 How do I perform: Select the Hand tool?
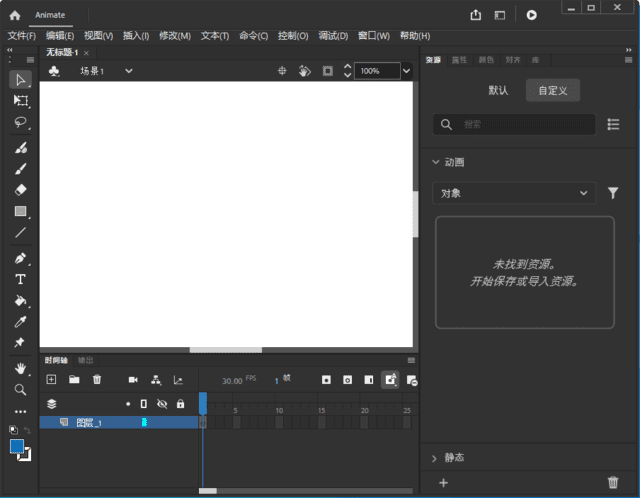[x=20, y=368]
